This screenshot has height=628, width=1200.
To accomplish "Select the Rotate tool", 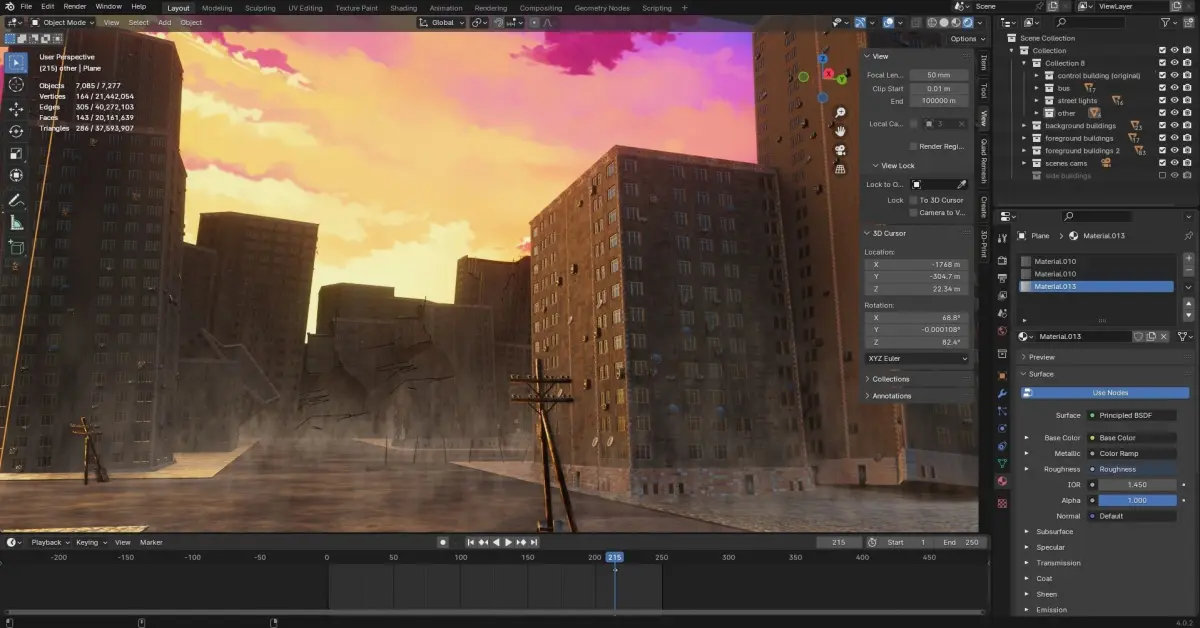I will point(16,131).
